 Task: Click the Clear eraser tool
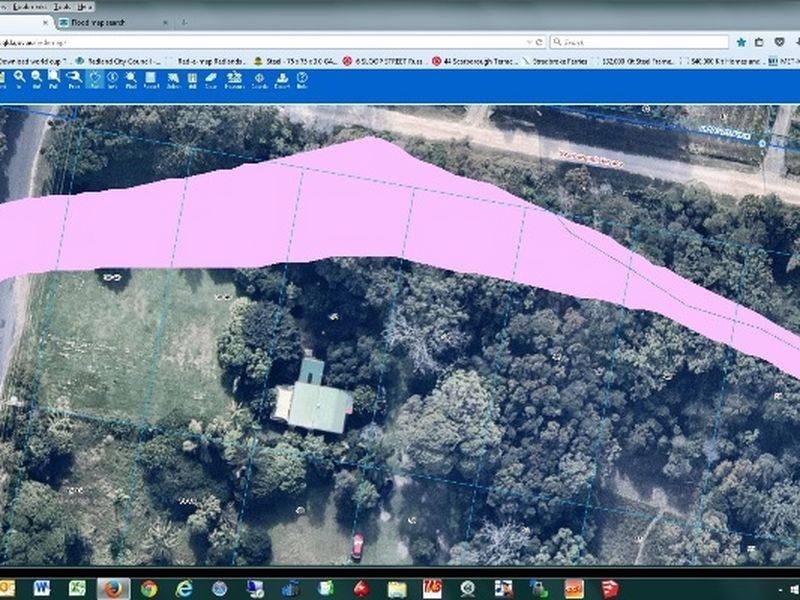(211, 80)
